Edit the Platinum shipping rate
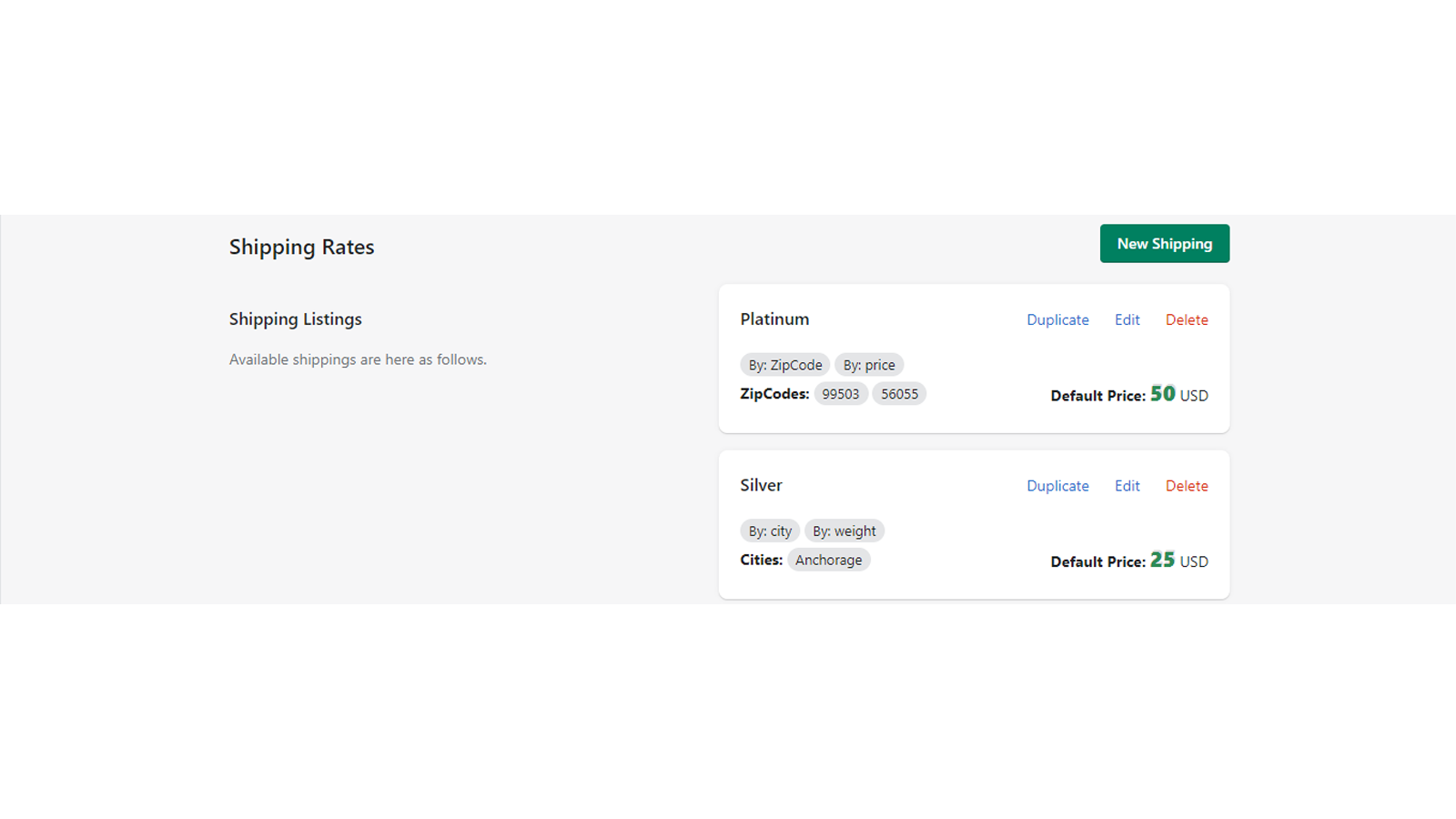 coord(1127,319)
